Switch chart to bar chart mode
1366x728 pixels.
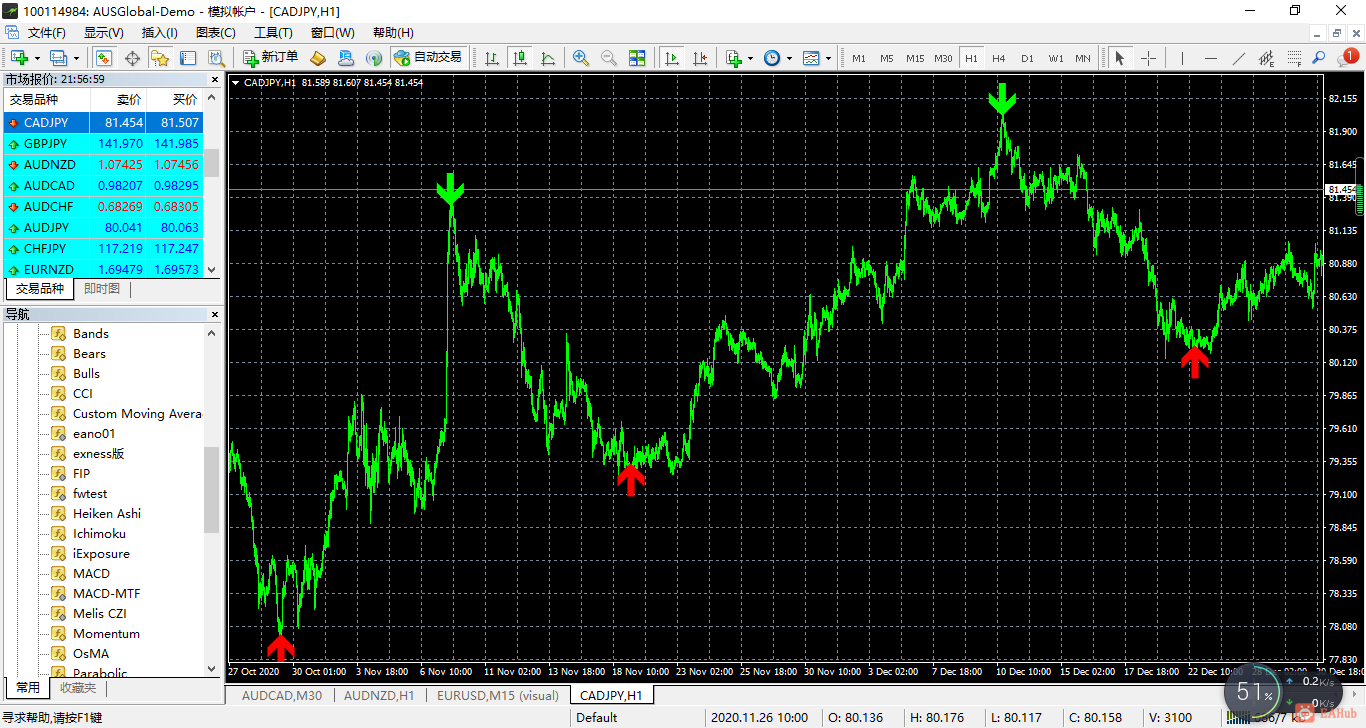[x=492, y=58]
